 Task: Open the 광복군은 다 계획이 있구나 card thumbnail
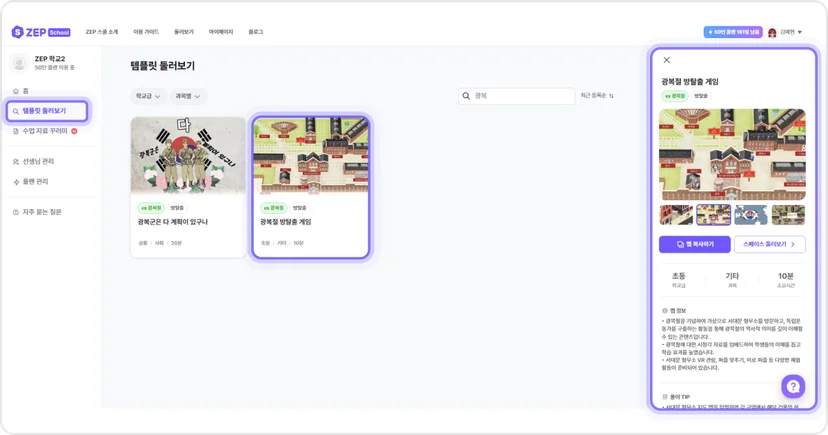pos(188,156)
